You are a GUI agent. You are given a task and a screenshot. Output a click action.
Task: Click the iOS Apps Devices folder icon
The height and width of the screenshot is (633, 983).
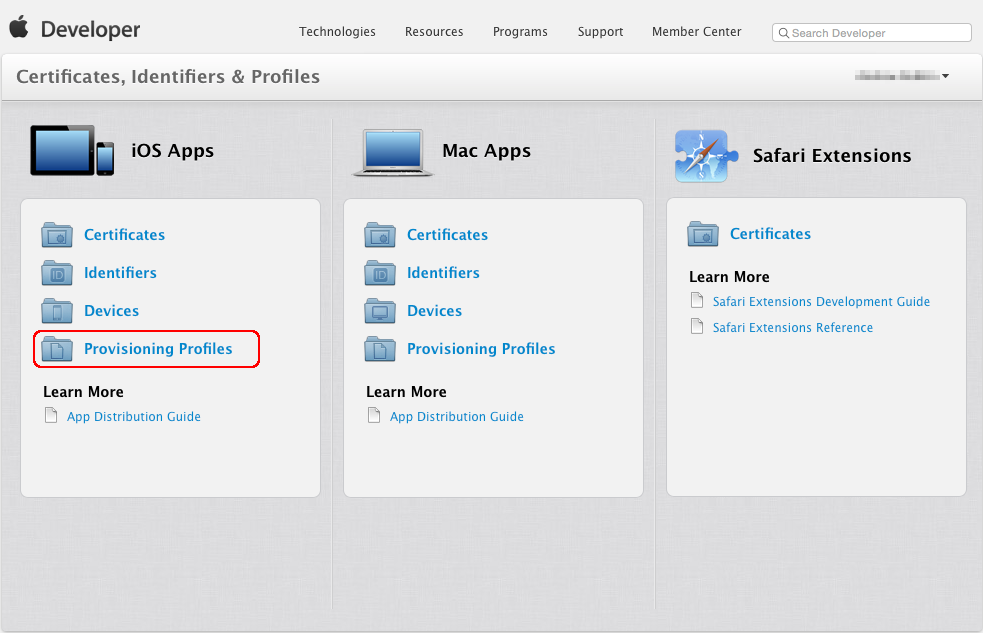click(x=57, y=311)
